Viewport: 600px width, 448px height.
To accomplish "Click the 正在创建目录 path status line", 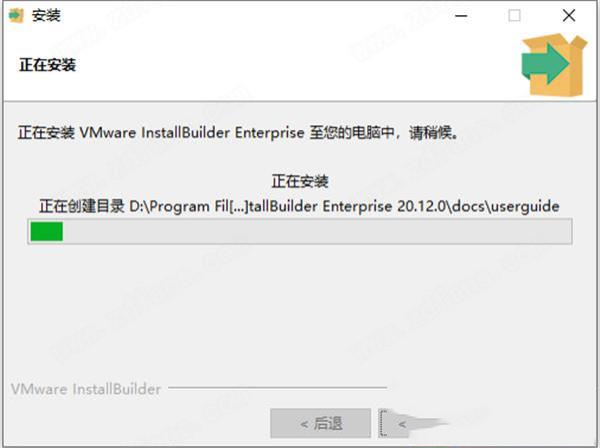I will pos(299,207).
